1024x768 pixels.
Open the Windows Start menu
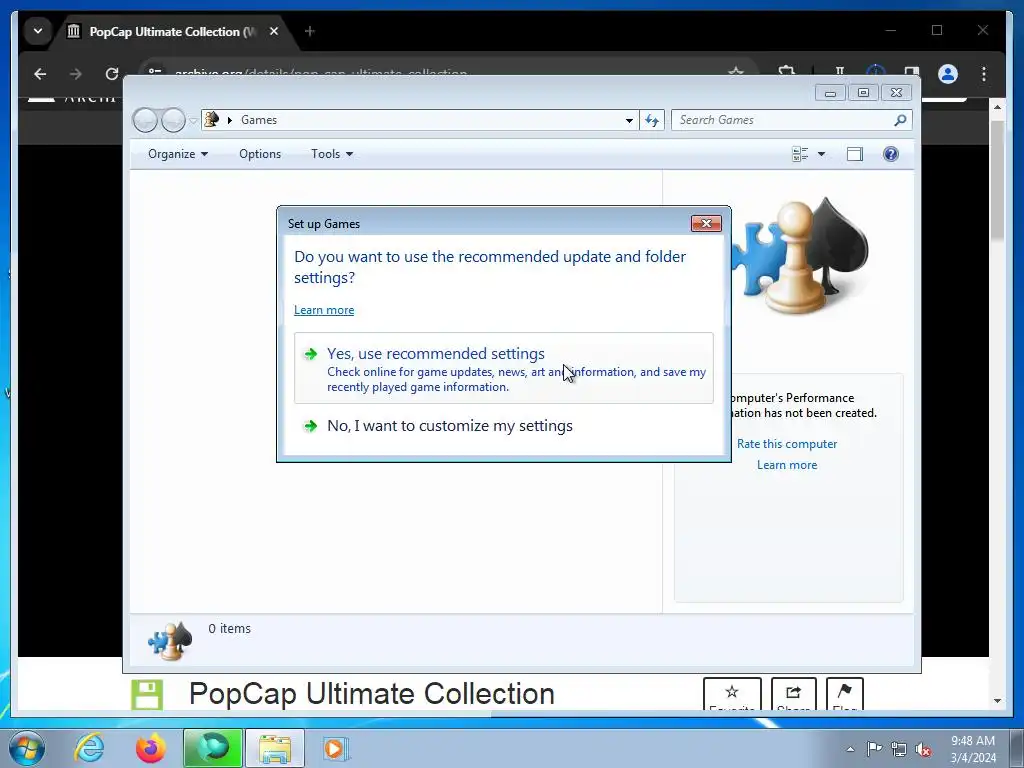tap(26, 748)
